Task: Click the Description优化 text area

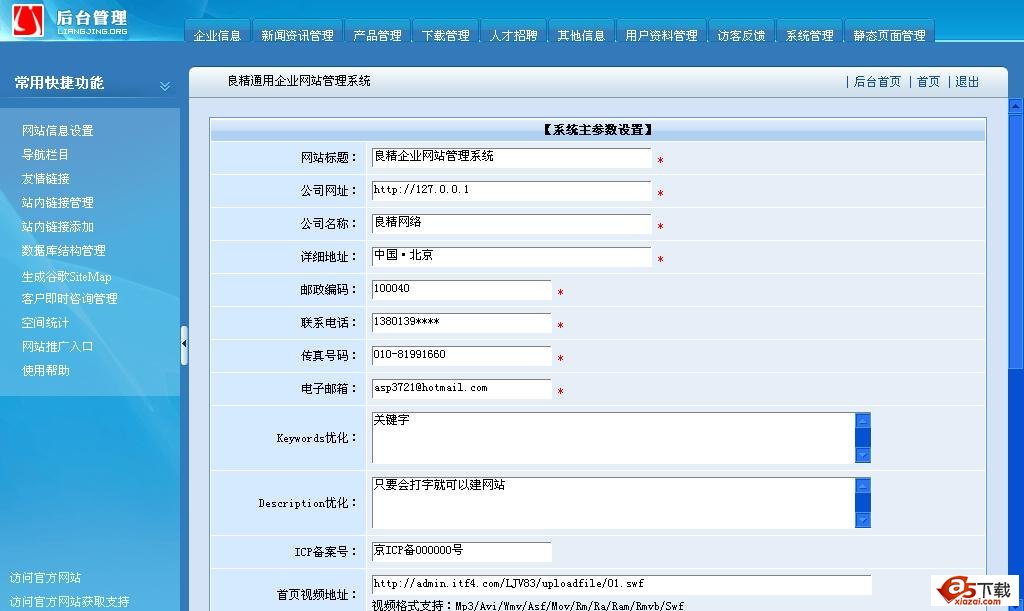Action: coord(621,503)
